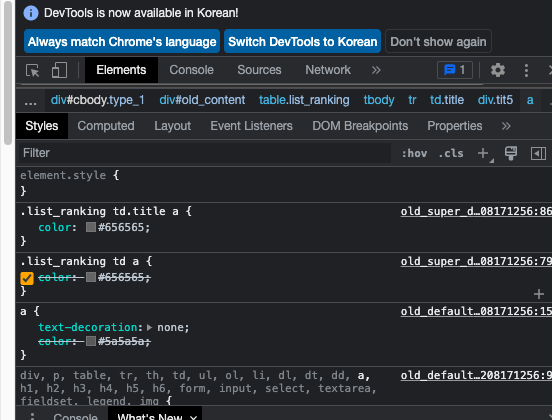Open the old_super_d…08171256:86 stylesheet link
This screenshot has width=552, height=420.
(x=476, y=211)
